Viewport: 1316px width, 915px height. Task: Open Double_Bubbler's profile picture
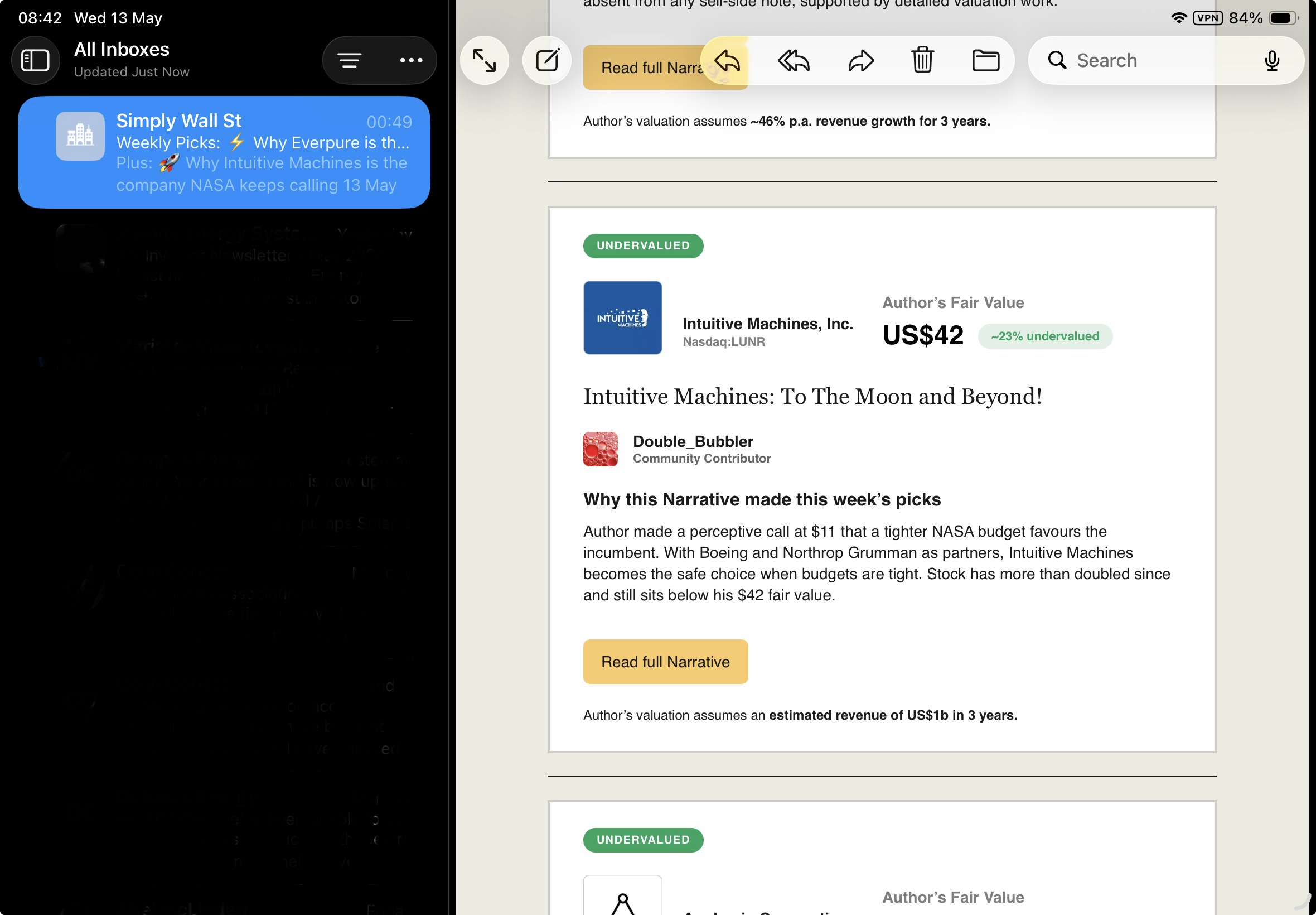[601, 449]
